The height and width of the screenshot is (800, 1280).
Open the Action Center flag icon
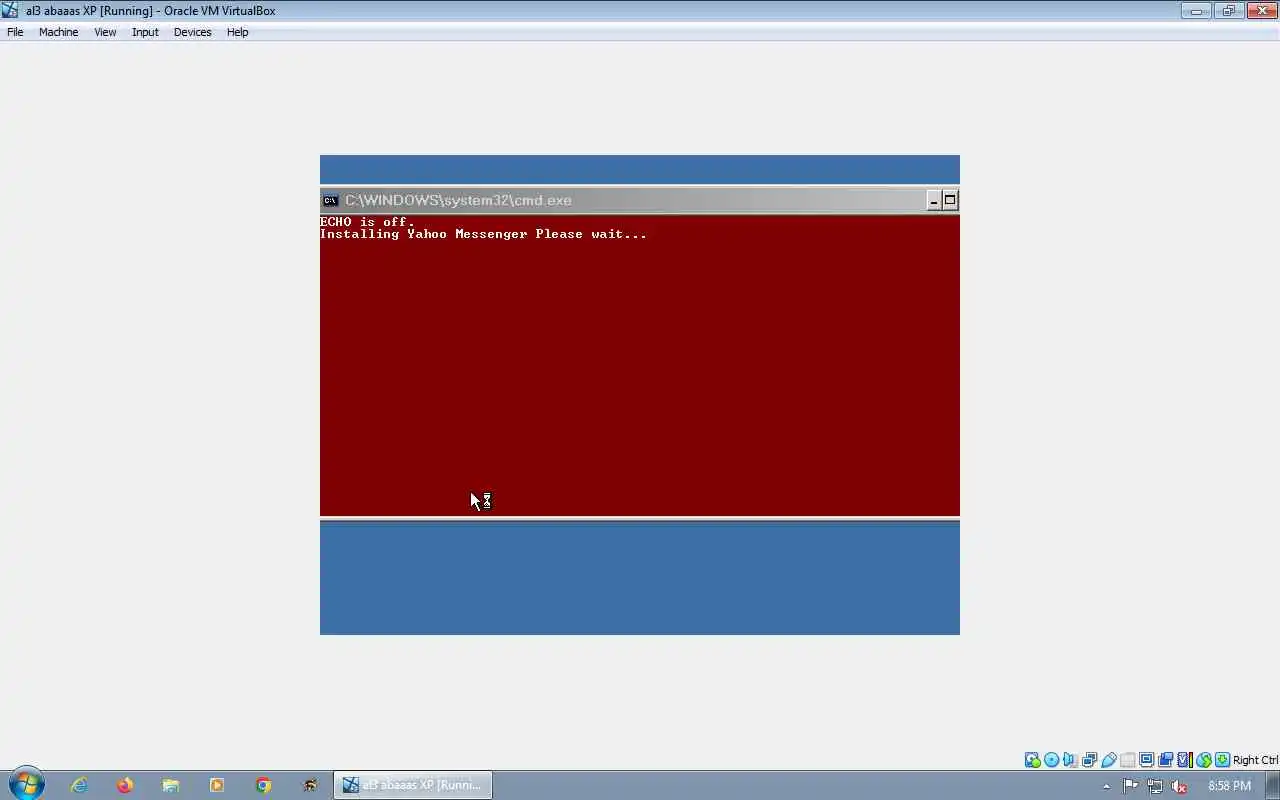click(1130, 786)
